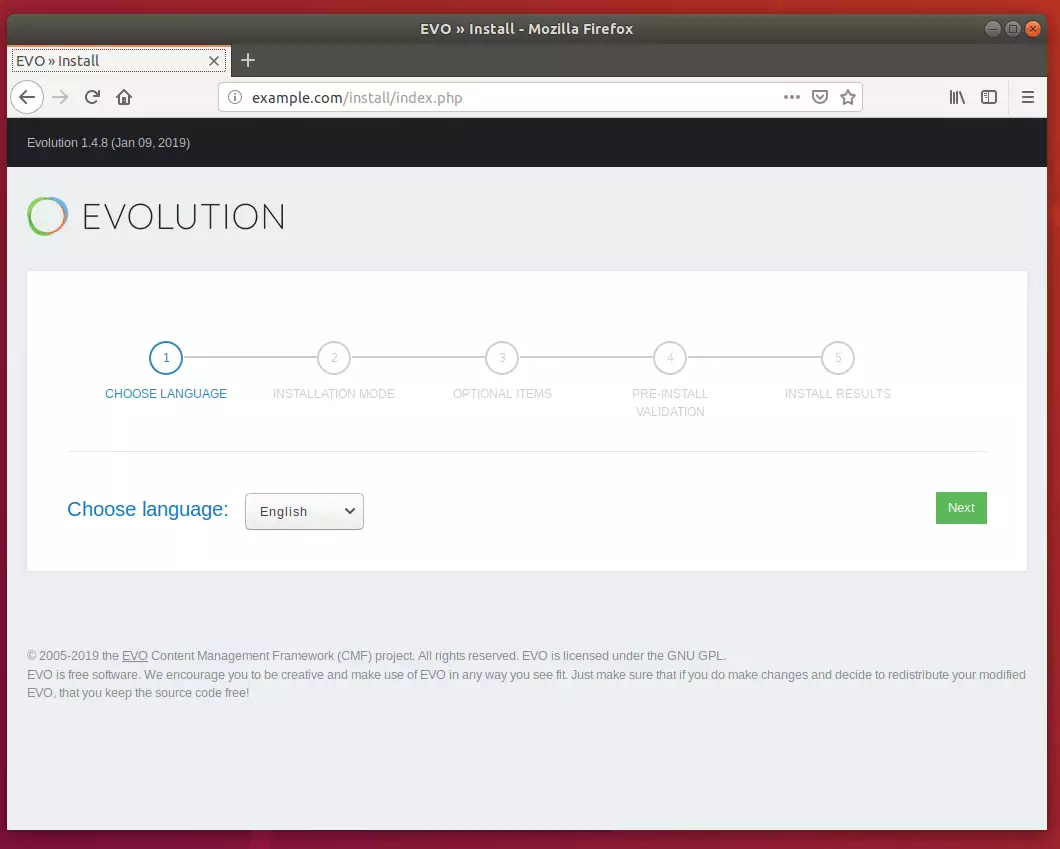The width and height of the screenshot is (1060, 849).
Task: Click the 'INSTALLATION MODE' step label
Action: [334, 393]
